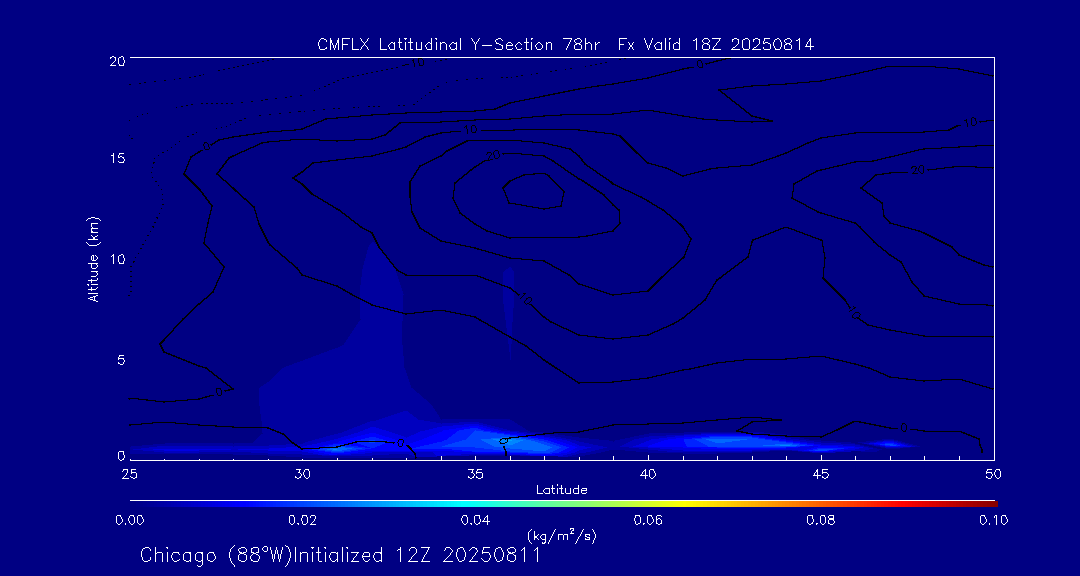
Task: Select altitude axis tick label "20"
Action: click(x=116, y=60)
